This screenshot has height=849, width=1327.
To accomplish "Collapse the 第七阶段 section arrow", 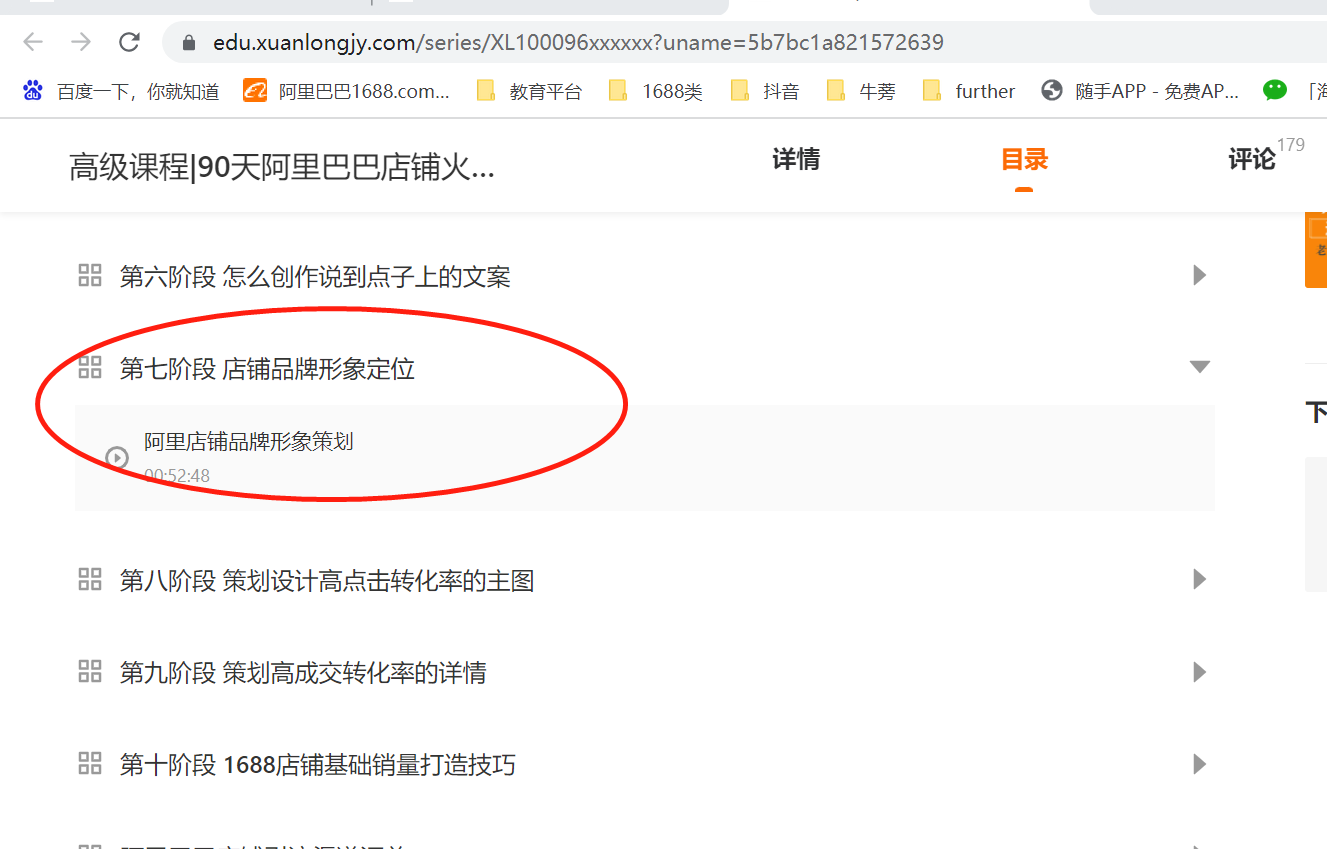I will (x=1199, y=367).
